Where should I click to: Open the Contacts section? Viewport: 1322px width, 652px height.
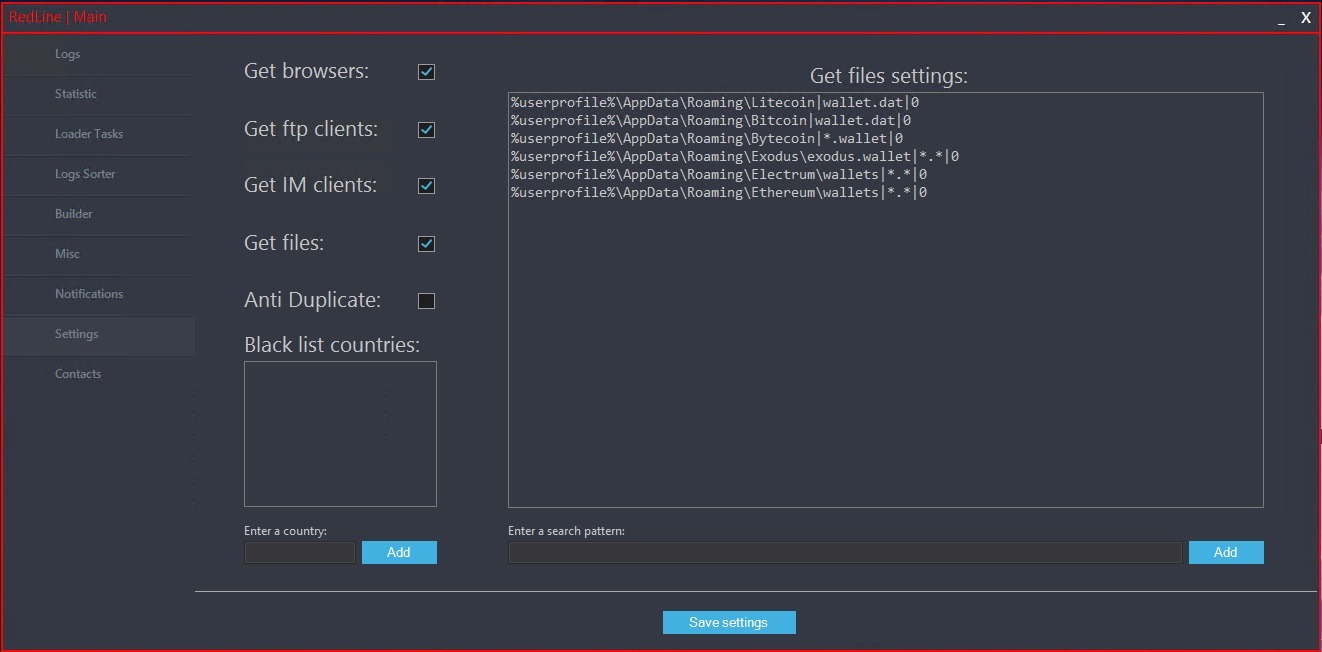[99, 374]
